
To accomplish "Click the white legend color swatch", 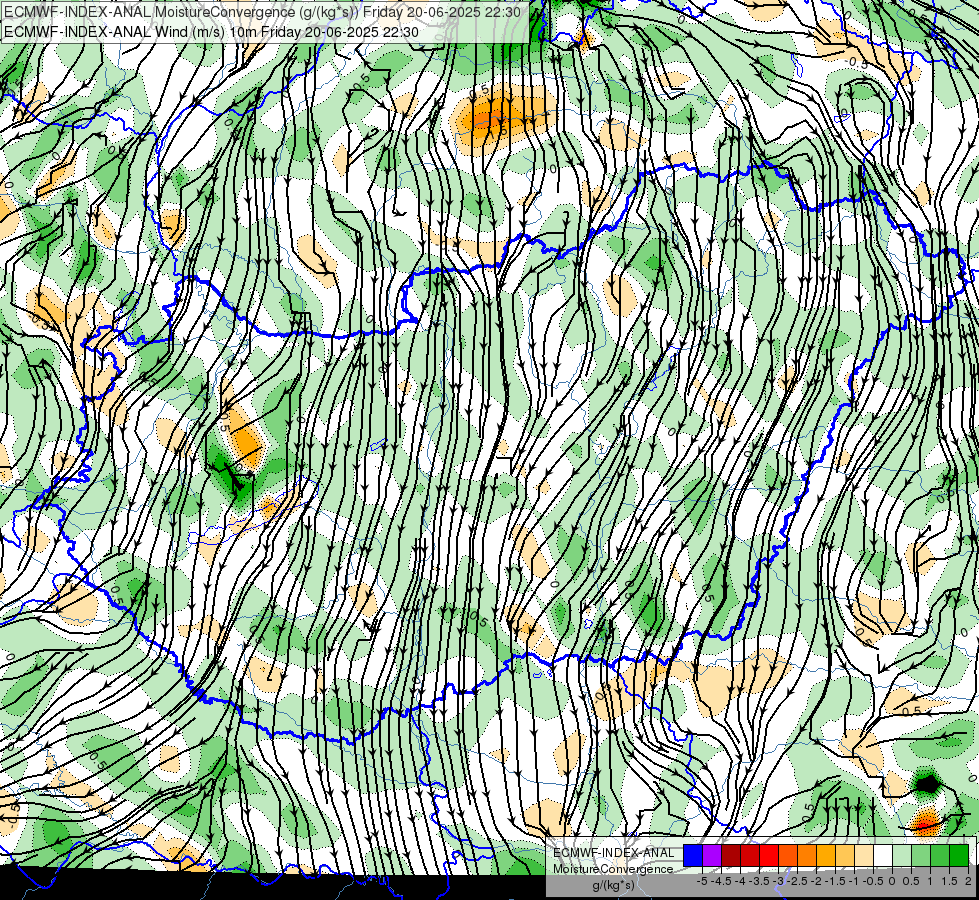I will 882,855.
